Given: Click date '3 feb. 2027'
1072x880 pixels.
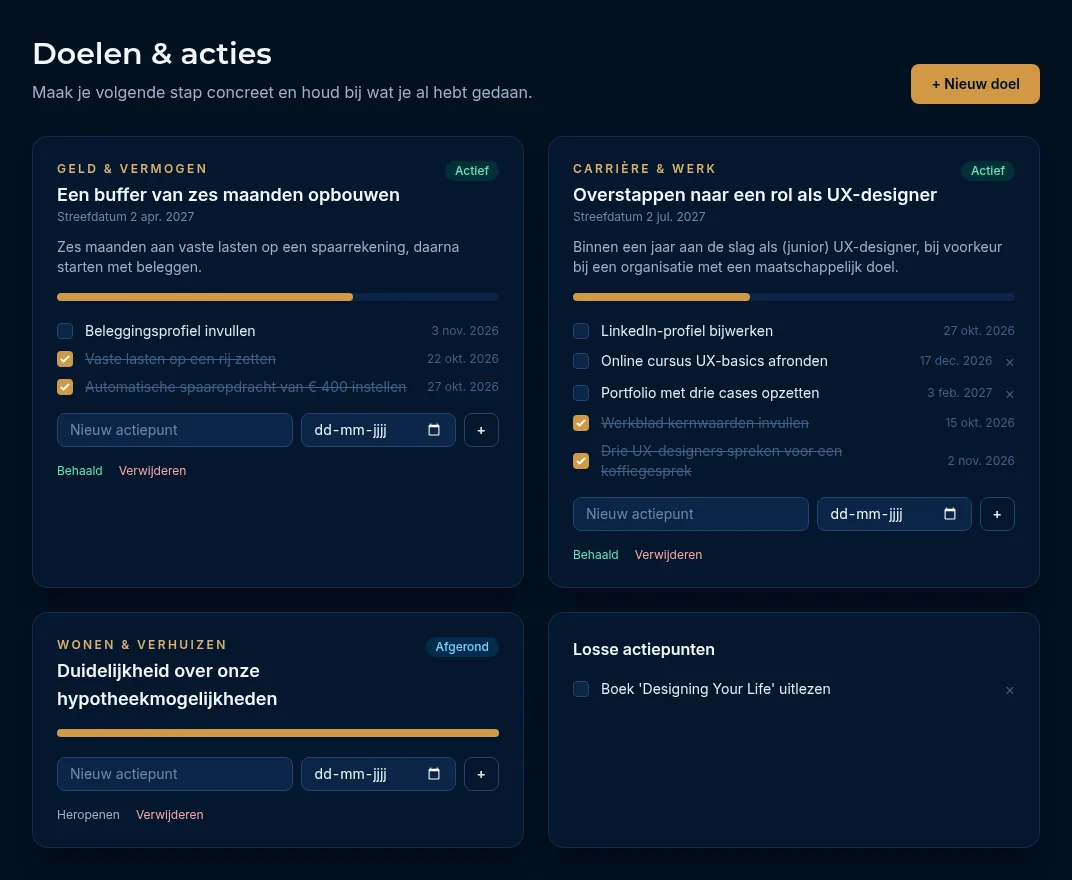Looking at the screenshot, I should (x=959, y=393).
